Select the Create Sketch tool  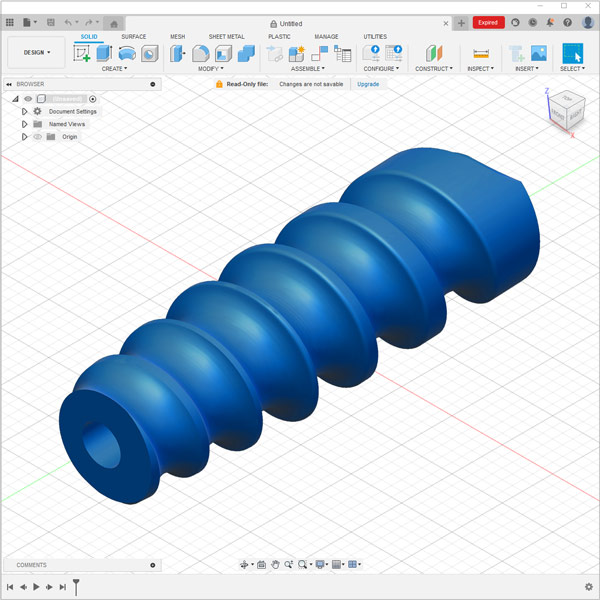(82, 53)
